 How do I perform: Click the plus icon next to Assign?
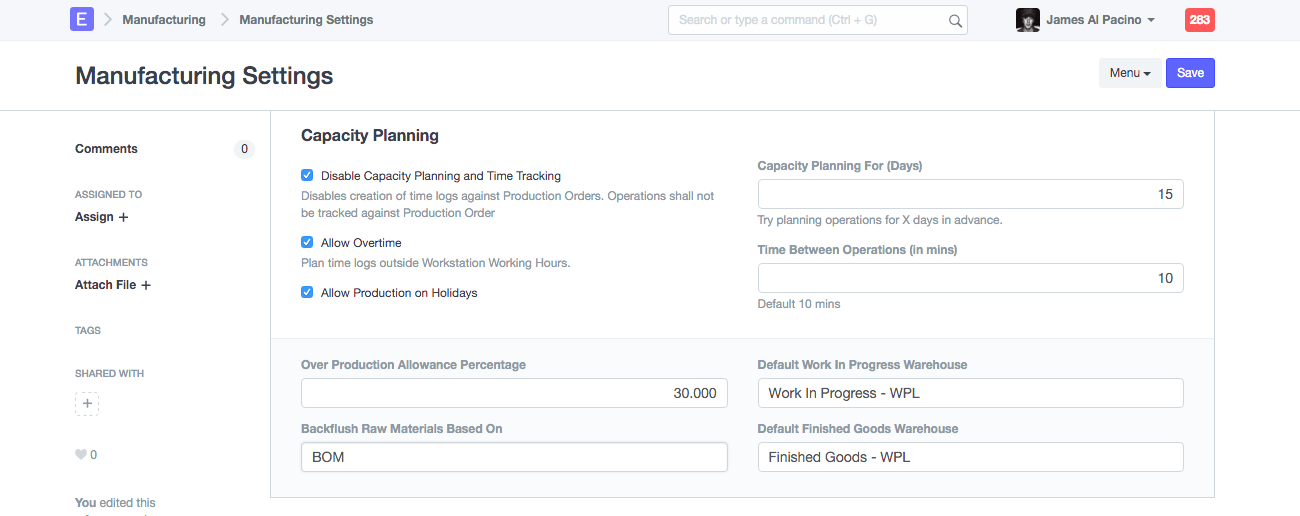[124, 217]
